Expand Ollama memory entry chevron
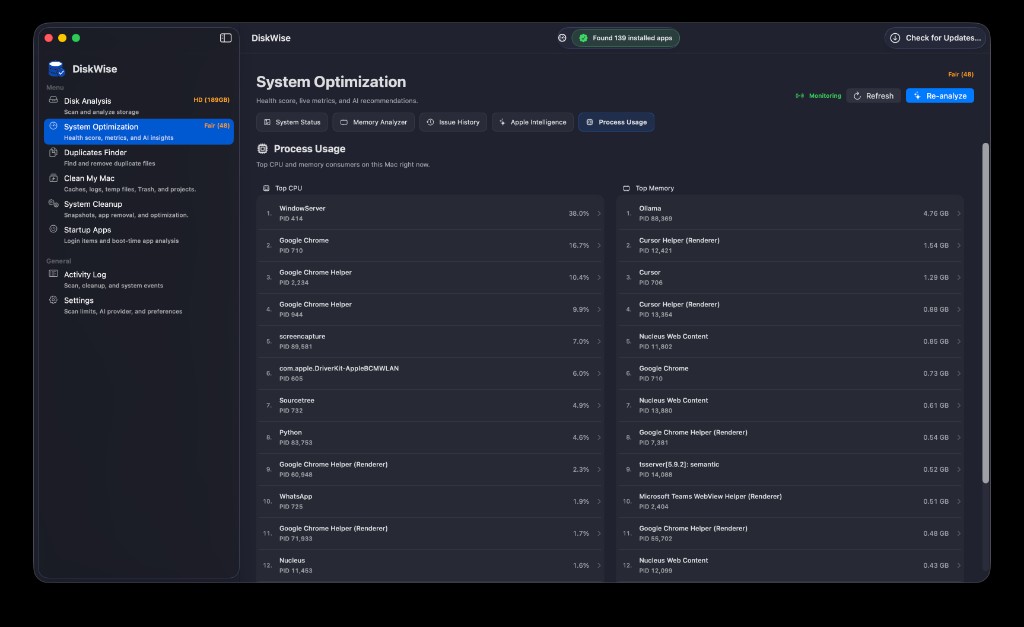The height and width of the screenshot is (627, 1024). point(958,214)
